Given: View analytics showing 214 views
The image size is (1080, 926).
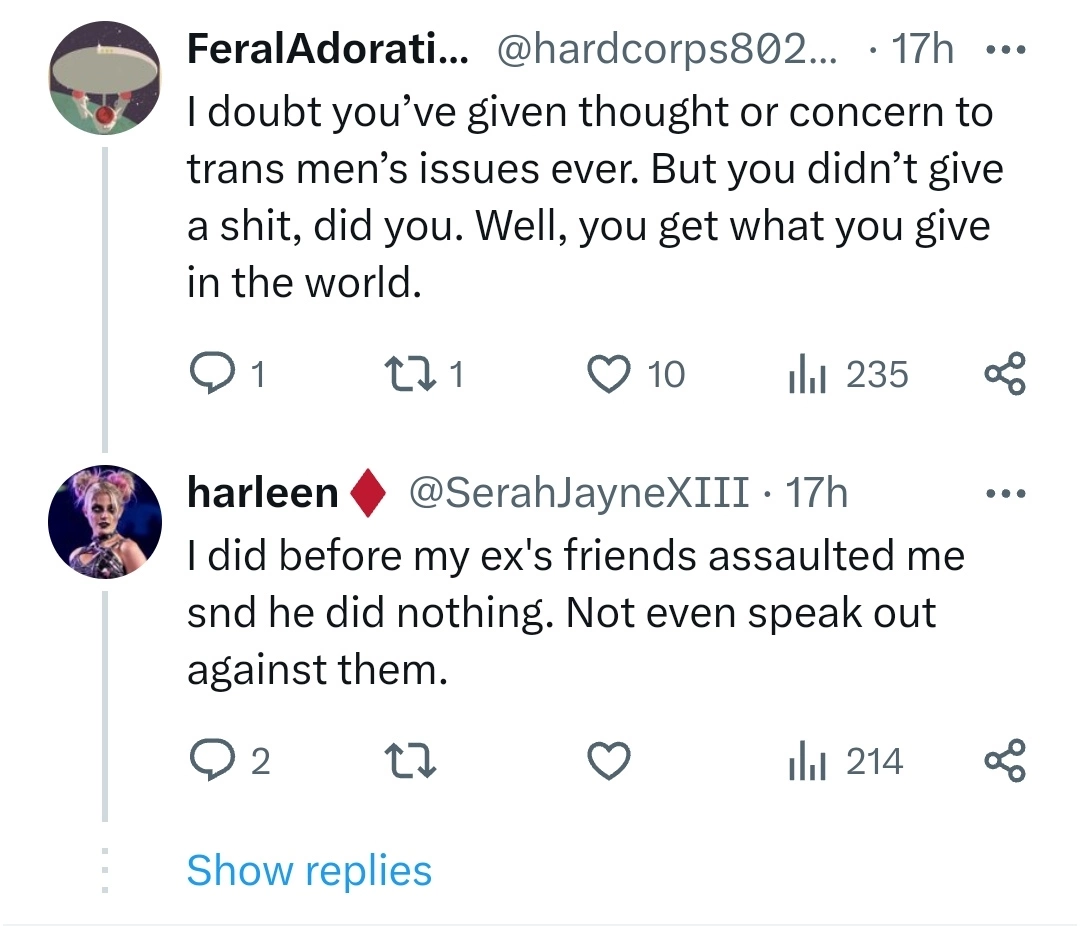Looking at the screenshot, I should tap(804, 763).
